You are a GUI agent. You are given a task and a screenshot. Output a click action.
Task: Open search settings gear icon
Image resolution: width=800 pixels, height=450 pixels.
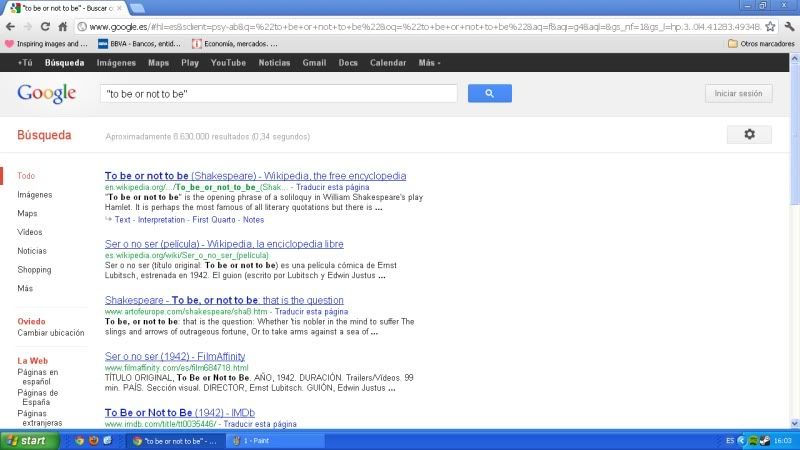click(749, 135)
